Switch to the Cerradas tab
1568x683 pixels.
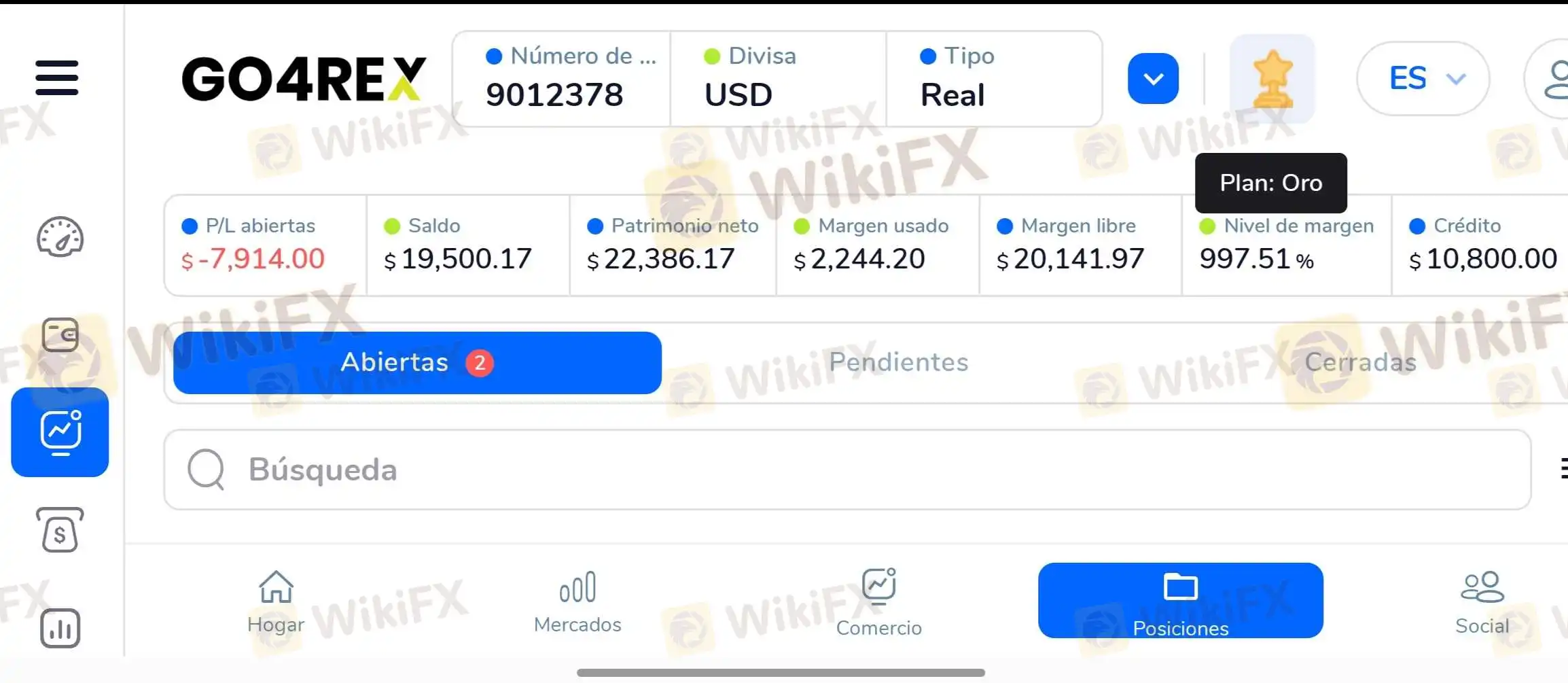point(1360,362)
